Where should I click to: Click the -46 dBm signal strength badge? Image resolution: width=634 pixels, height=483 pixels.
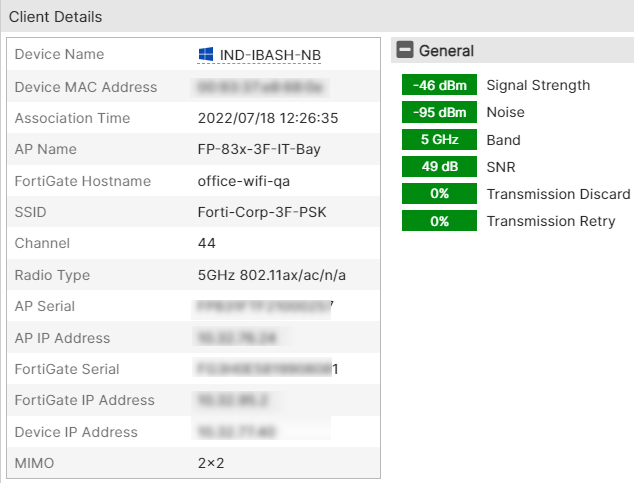coord(439,85)
